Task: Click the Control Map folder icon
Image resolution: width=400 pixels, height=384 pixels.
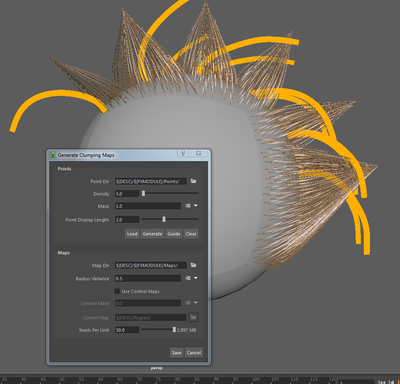Action: (193, 317)
